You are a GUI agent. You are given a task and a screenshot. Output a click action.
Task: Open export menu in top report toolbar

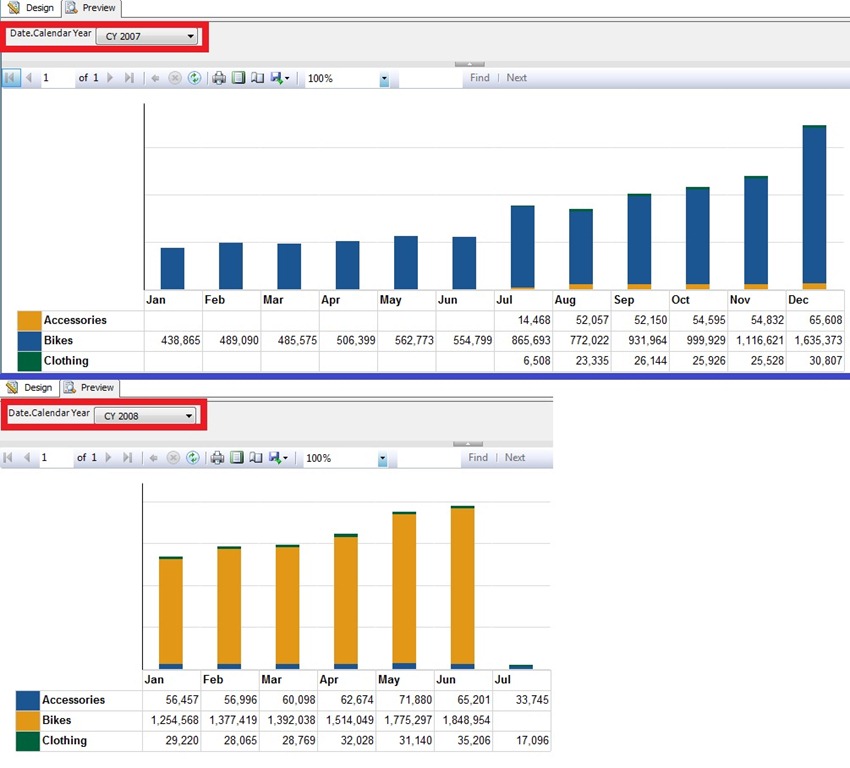click(x=280, y=78)
